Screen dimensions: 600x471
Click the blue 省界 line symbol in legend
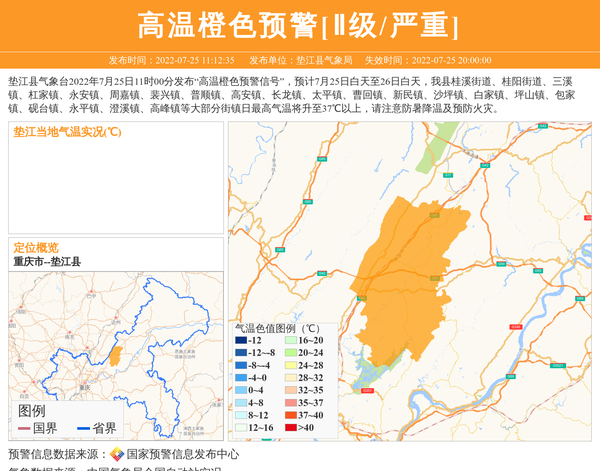83,428
